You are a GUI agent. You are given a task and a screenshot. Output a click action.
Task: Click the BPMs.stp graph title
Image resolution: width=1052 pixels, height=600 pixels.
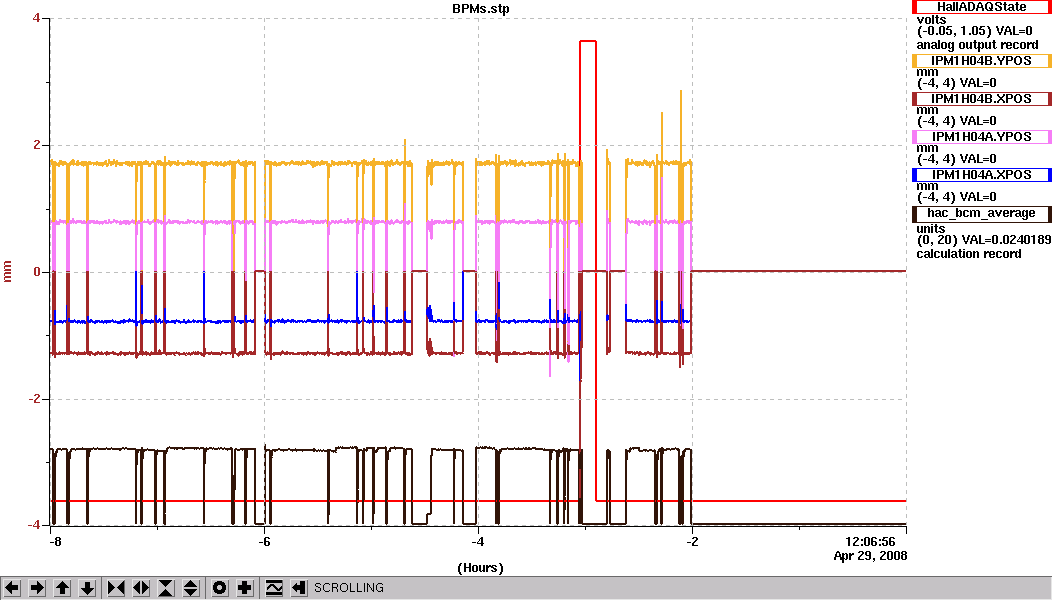tap(480, 9)
